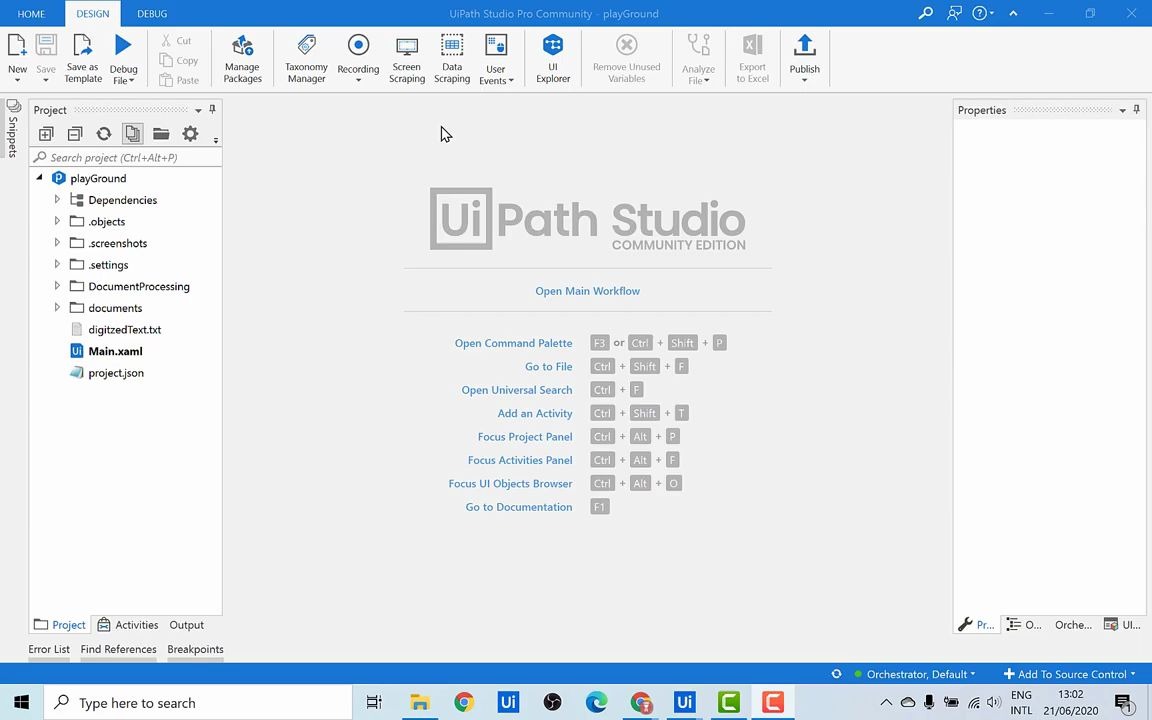1152x720 pixels.
Task: Start Data Scraping
Action: pyautogui.click(x=451, y=57)
